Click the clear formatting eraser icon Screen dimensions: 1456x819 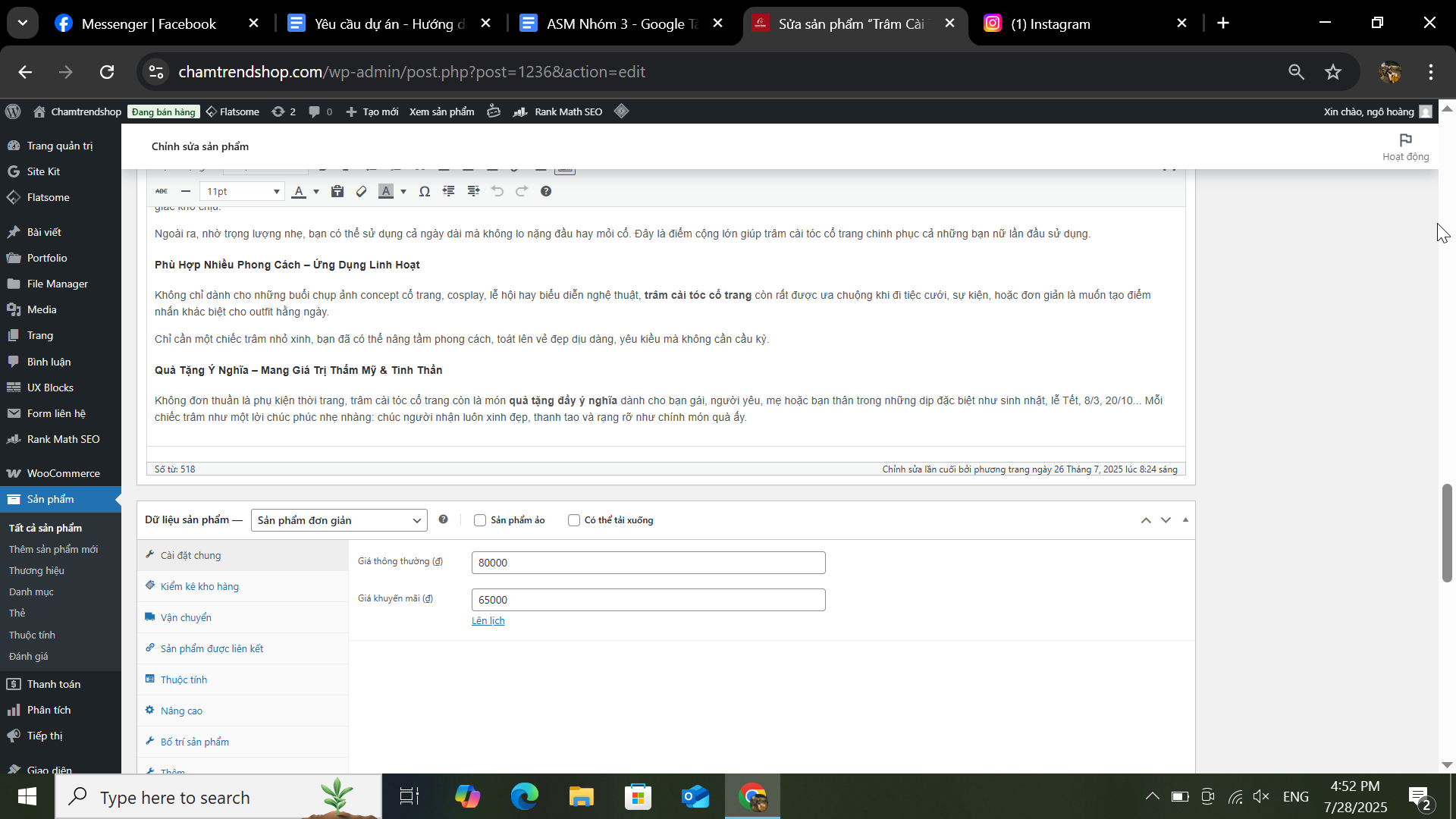click(x=362, y=191)
